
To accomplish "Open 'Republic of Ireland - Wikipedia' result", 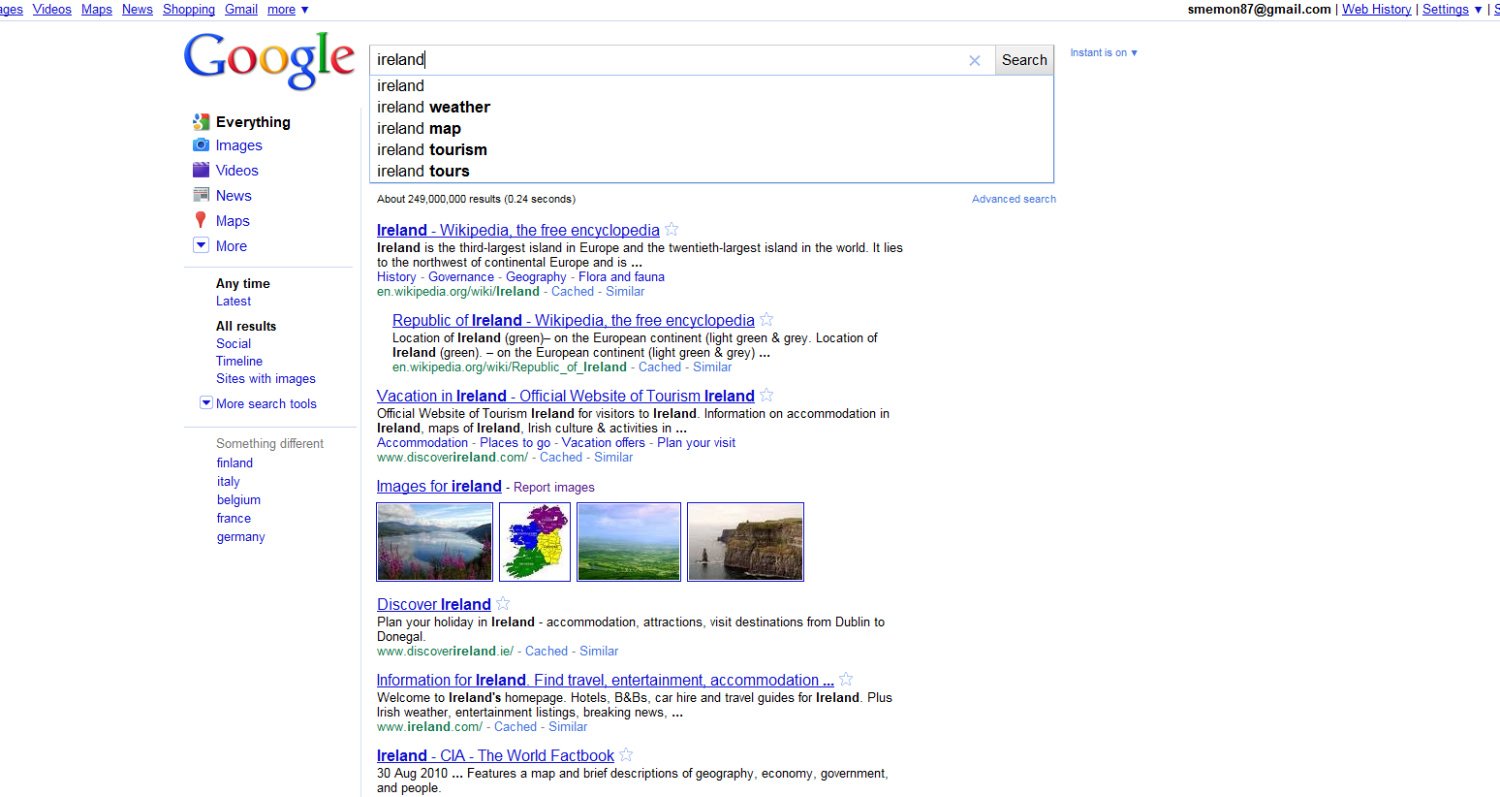I will coord(573,321).
